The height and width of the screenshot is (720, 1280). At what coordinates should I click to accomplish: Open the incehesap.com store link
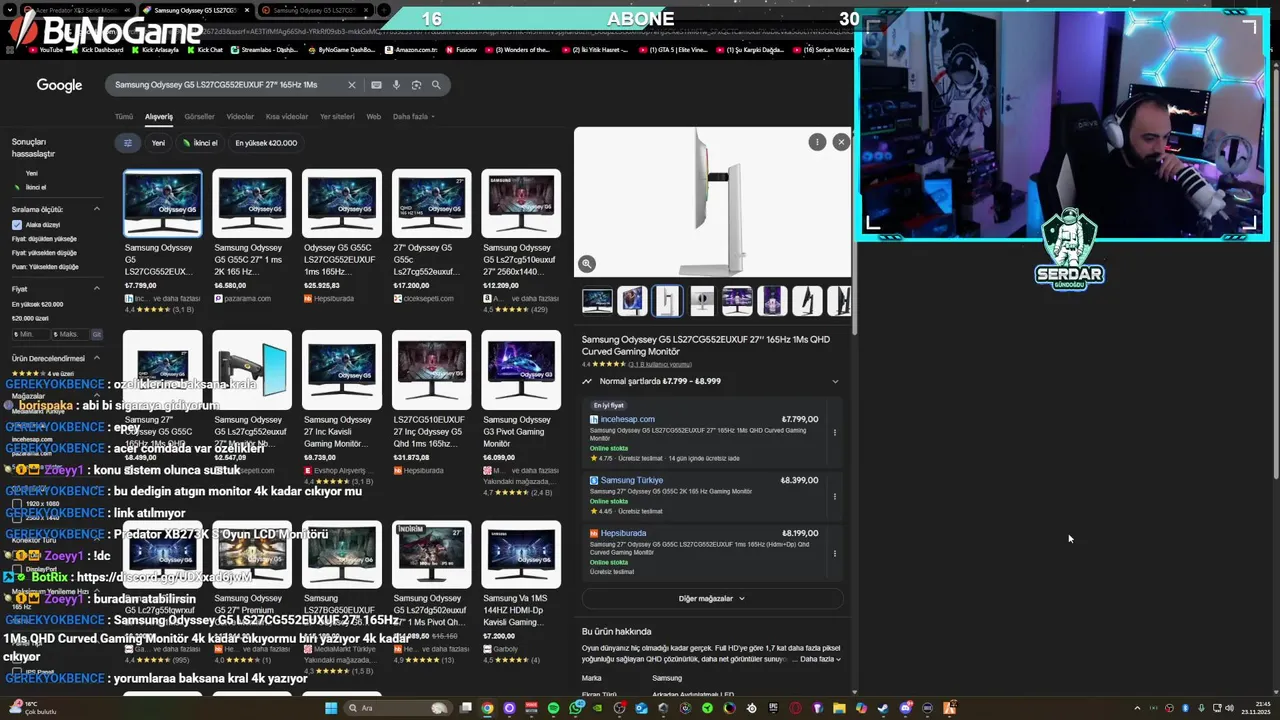627,419
